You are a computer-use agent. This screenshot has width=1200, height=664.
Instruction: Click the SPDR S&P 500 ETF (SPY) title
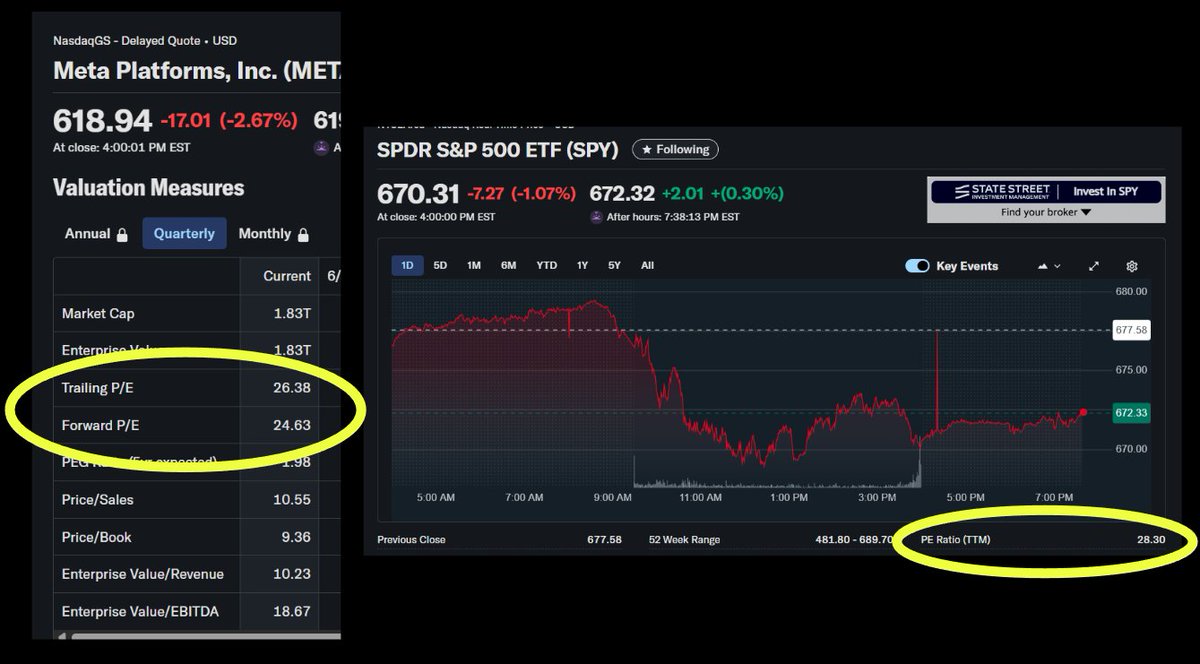coord(498,150)
